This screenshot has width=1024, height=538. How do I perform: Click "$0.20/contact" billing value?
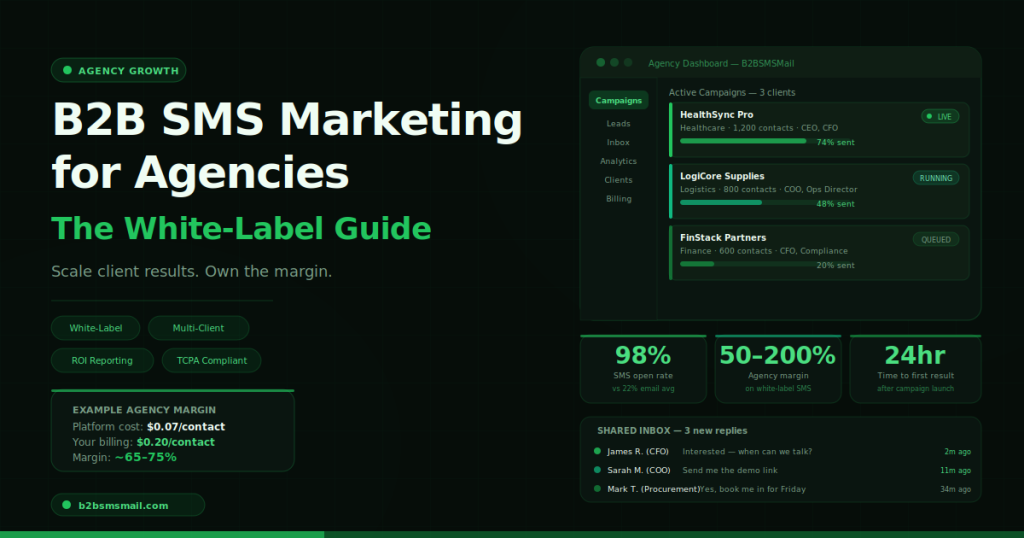[176, 442]
